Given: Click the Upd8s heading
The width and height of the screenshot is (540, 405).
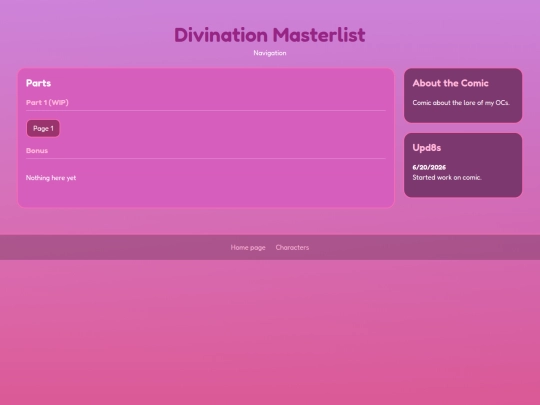Looking at the screenshot, I should [x=427, y=148].
